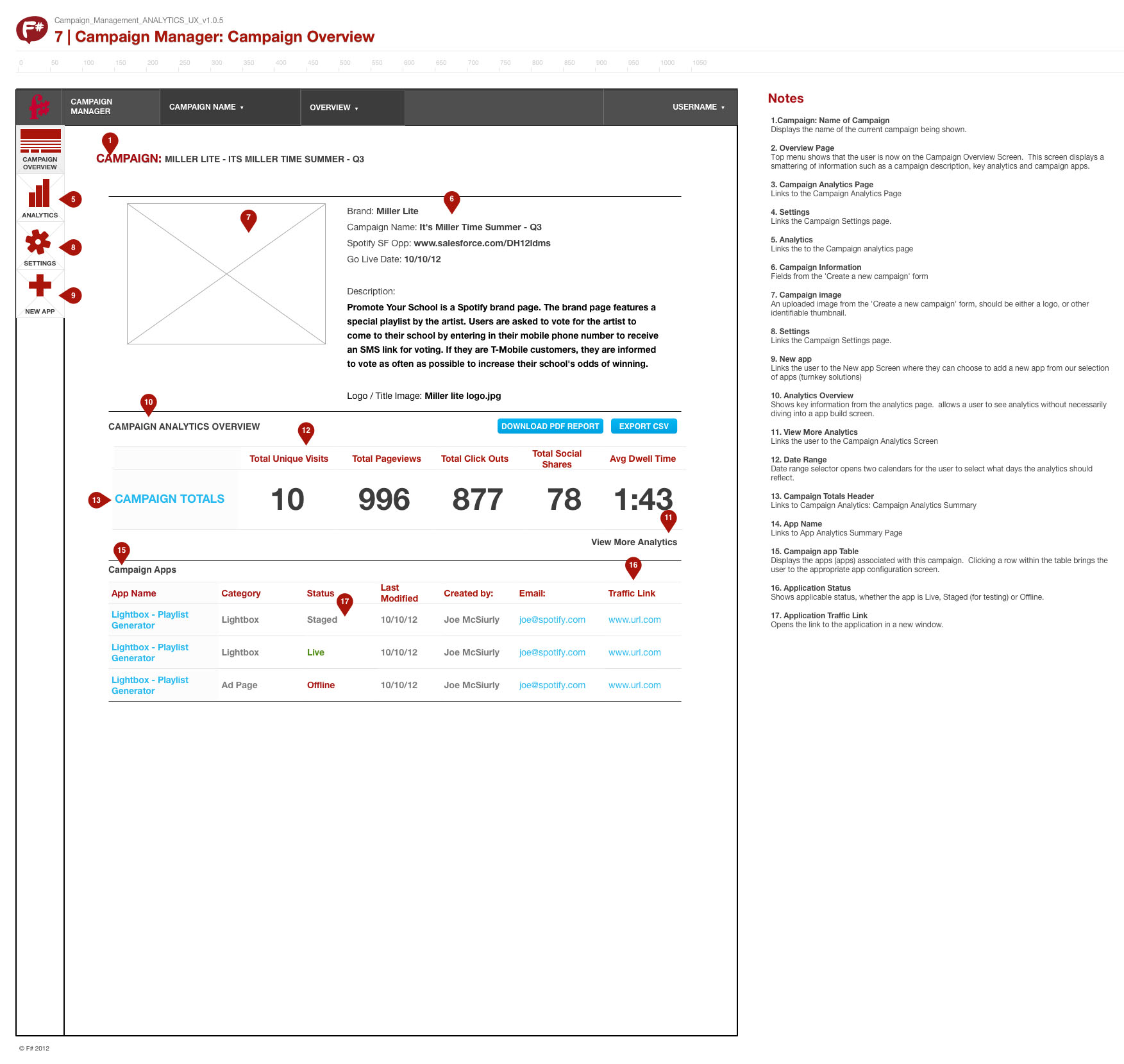The height and width of the screenshot is (1064, 1124).
Task: Click the red F# logo in nav bar
Action: click(39, 106)
